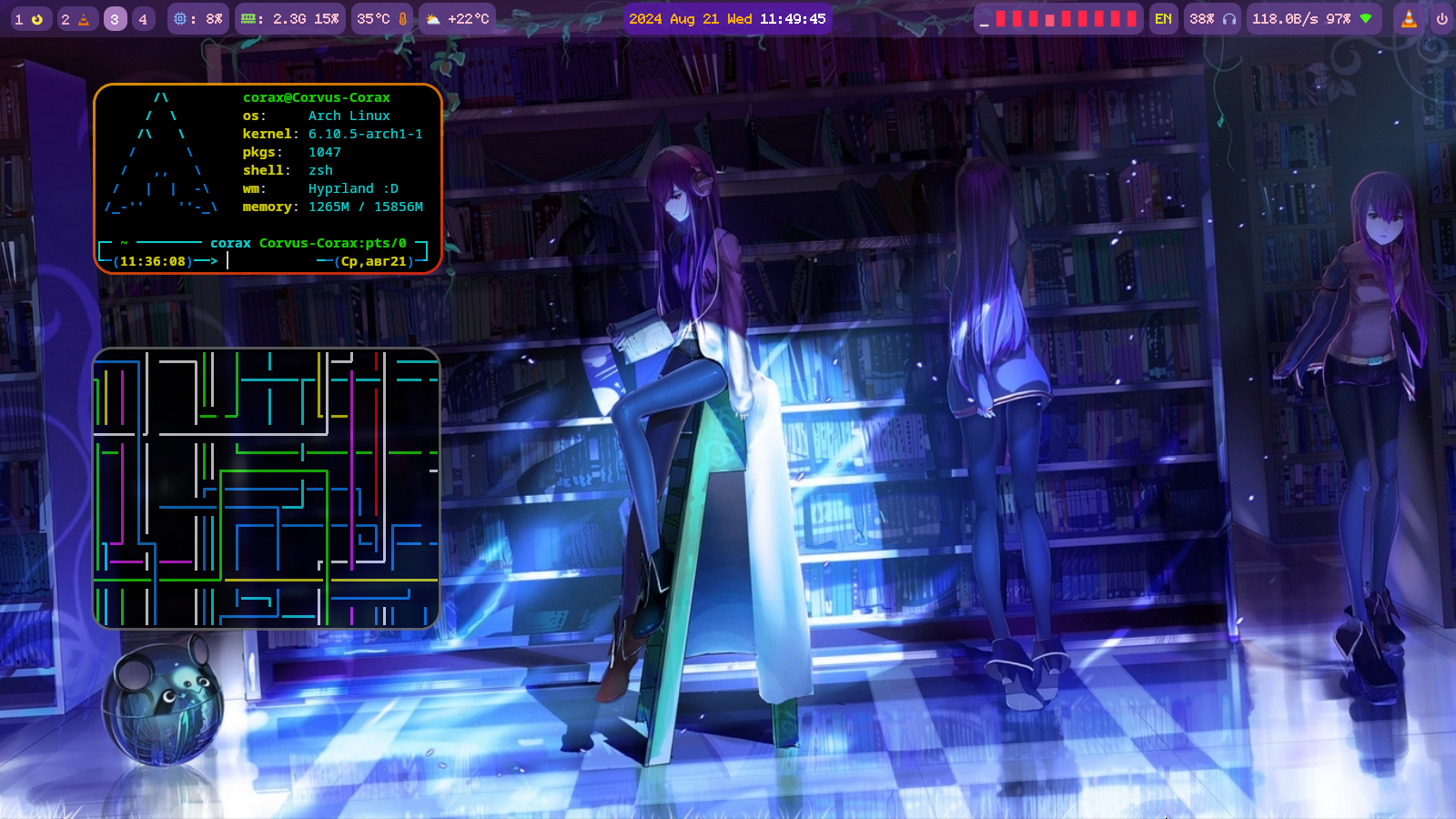Switch to workspace 1 with the Firefox icon
Image resolution: width=1456 pixels, height=819 pixels.
[27, 19]
